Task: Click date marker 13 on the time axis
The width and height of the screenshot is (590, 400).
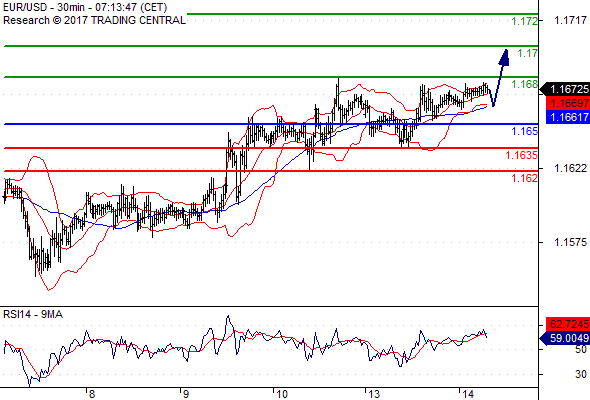Action: [374, 394]
